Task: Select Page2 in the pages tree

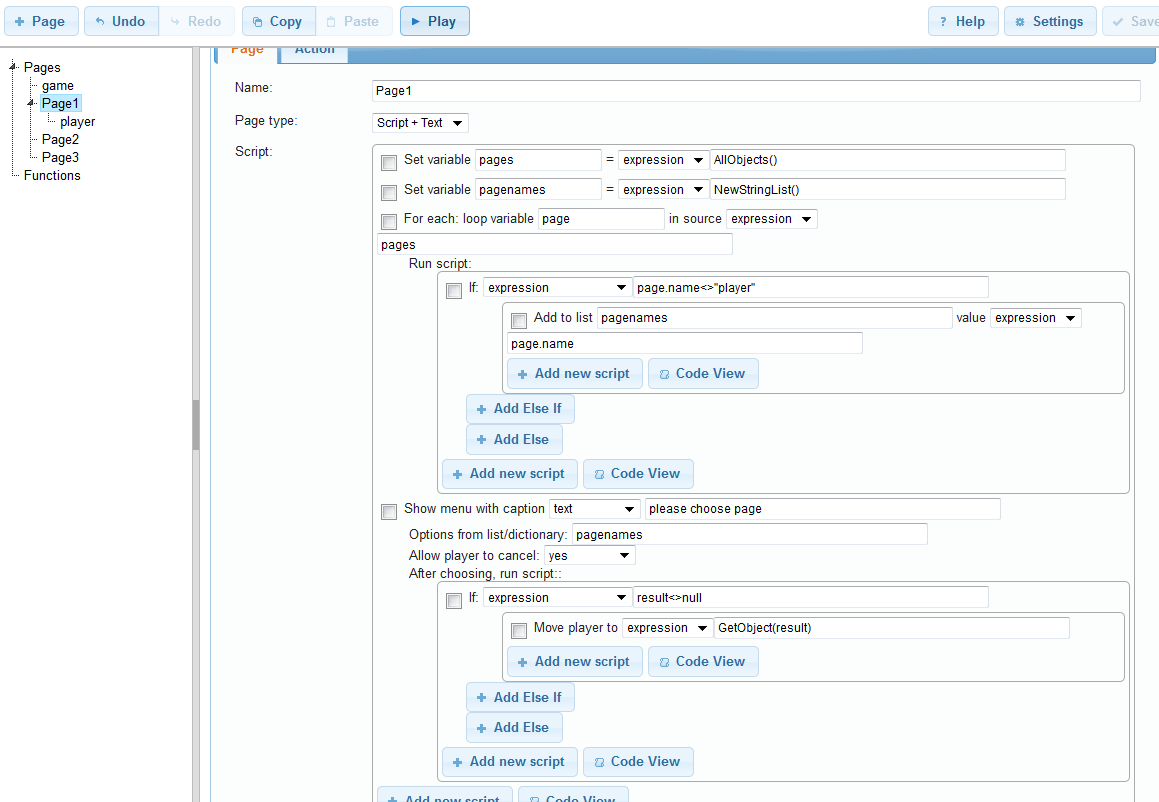Action: tap(60, 139)
